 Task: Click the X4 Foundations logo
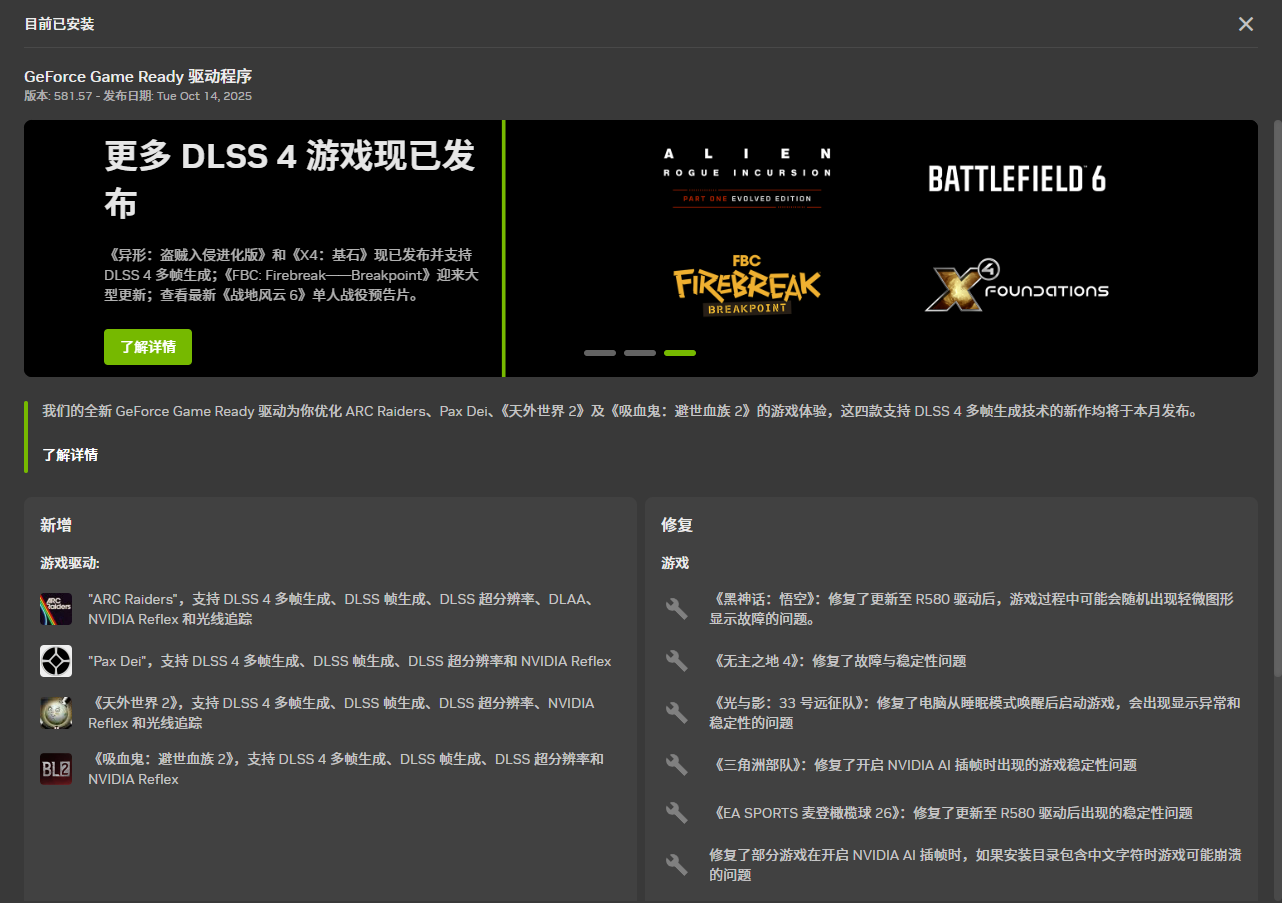tap(1017, 285)
